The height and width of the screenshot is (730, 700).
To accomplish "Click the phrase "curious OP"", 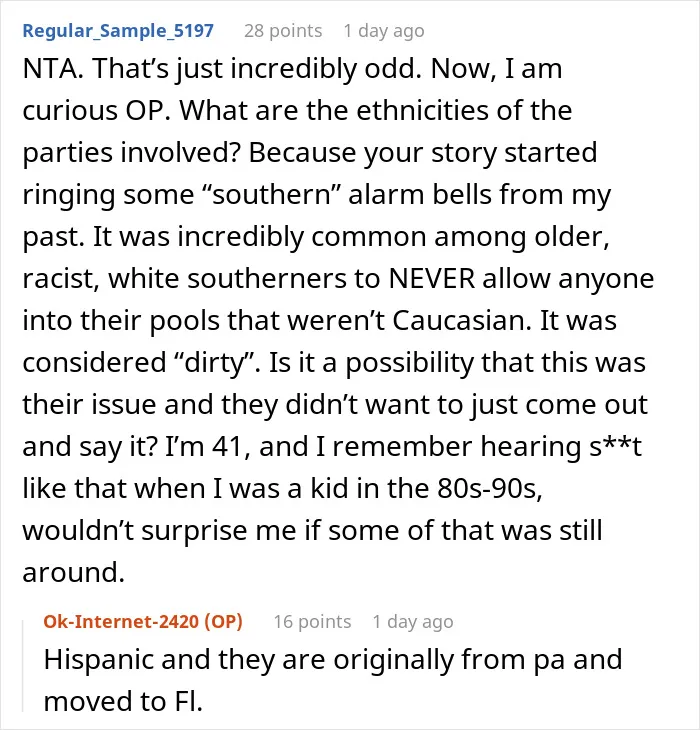I will (96, 110).
